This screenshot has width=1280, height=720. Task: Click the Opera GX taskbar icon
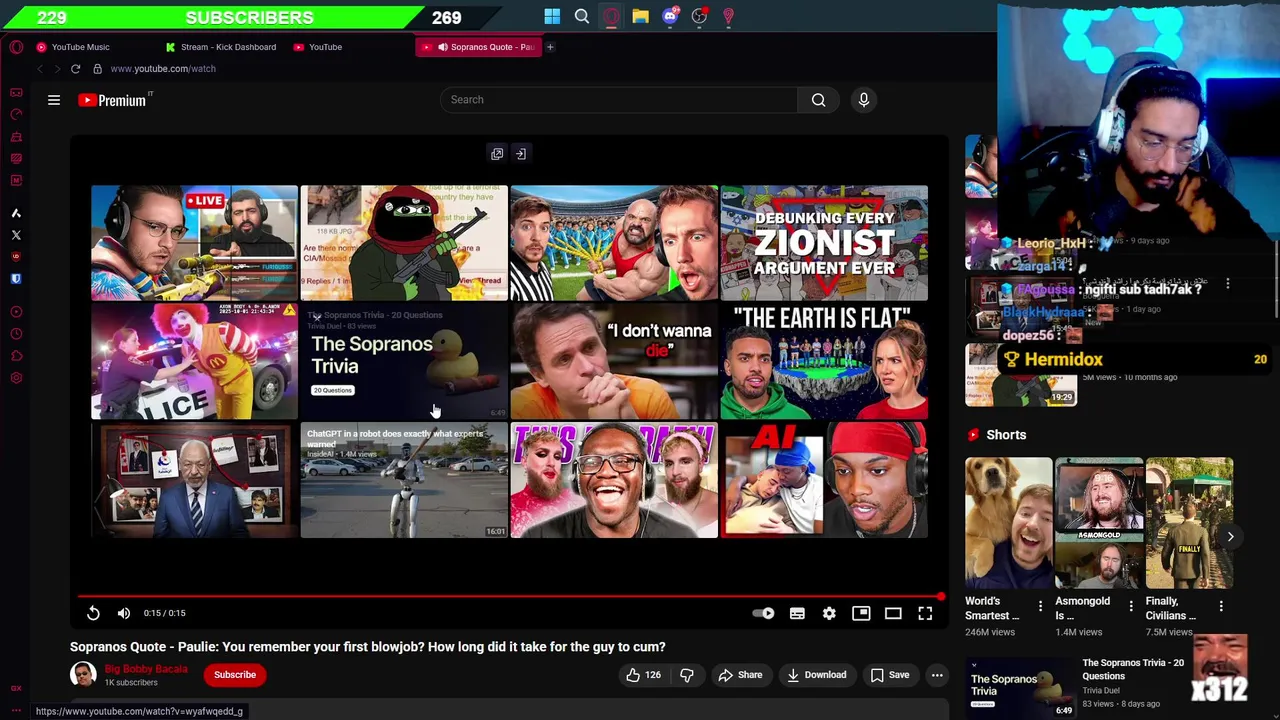(611, 17)
